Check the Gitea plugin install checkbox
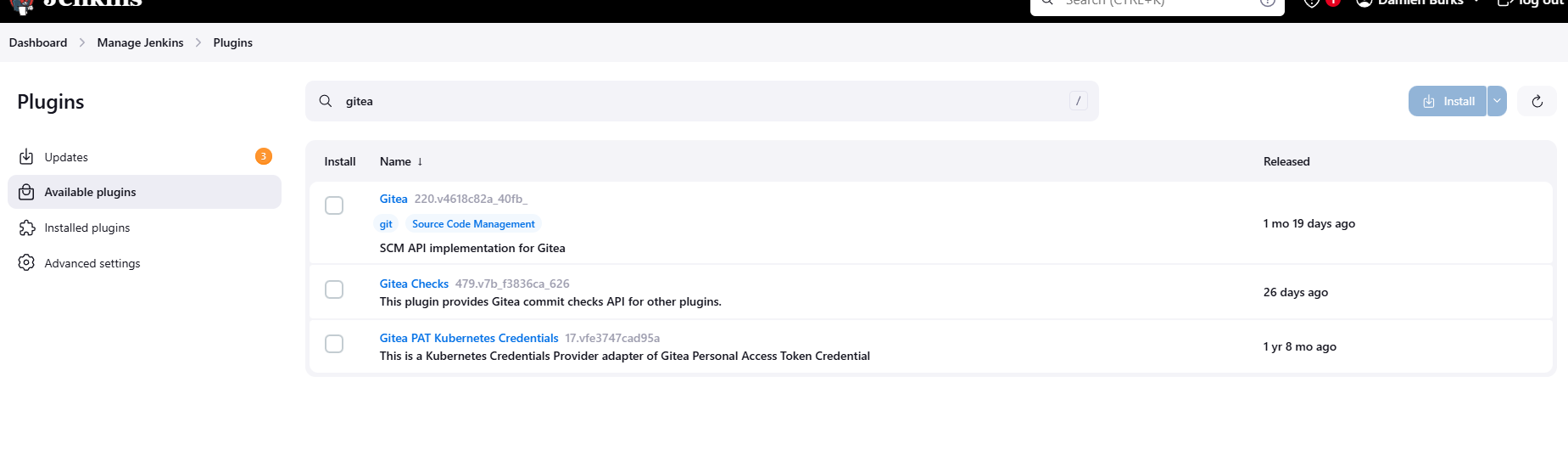This screenshot has width=1568, height=472. [334, 205]
